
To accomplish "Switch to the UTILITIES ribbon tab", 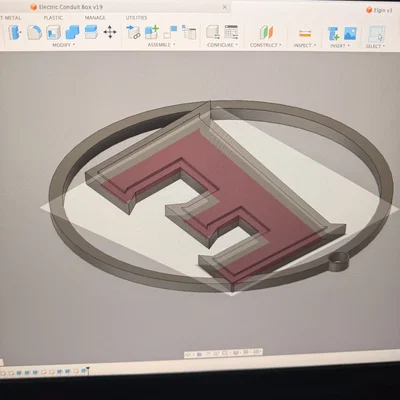I will click(x=136, y=18).
